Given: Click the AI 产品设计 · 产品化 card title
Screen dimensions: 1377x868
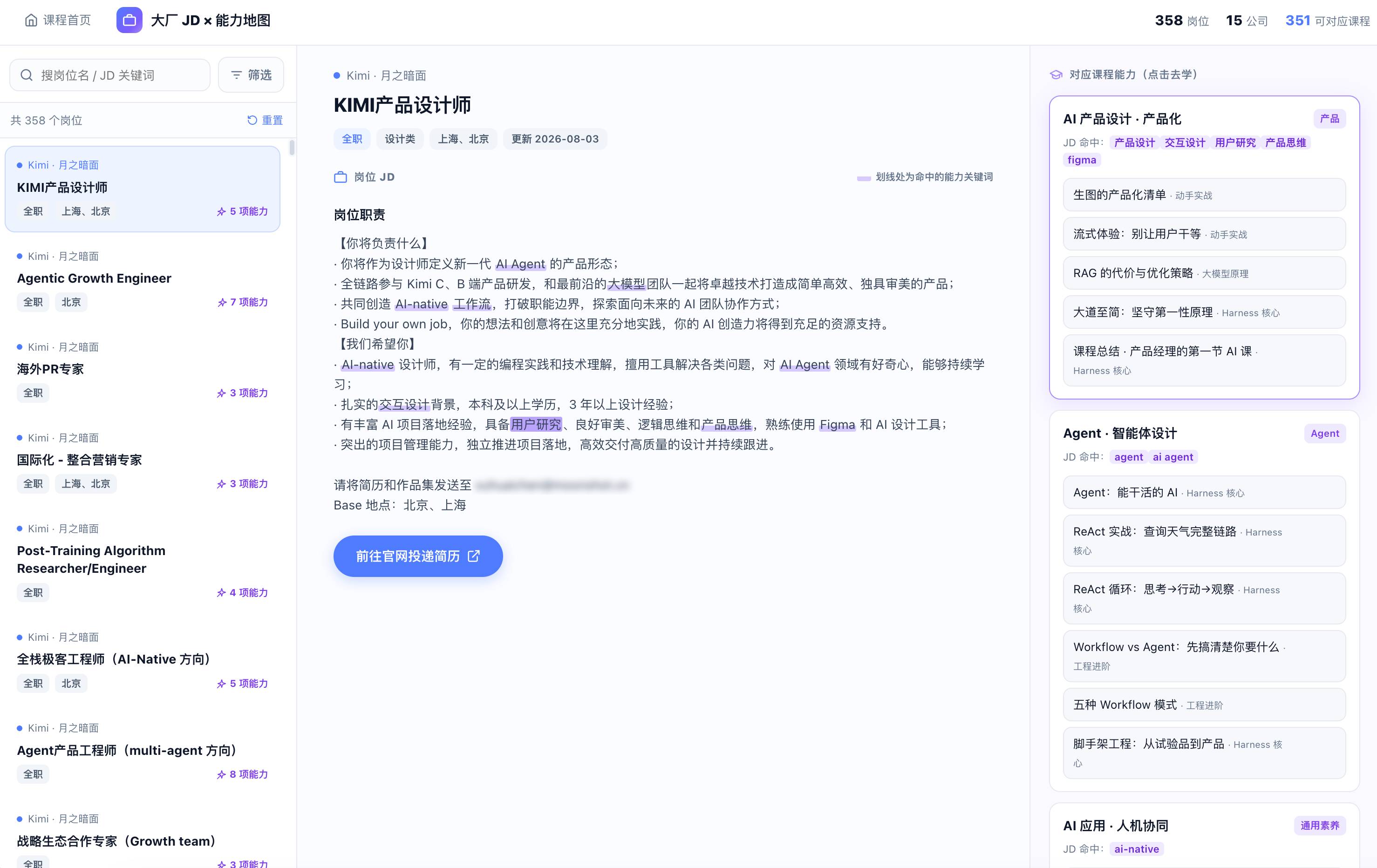Looking at the screenshot, I should coord(1122,119).
